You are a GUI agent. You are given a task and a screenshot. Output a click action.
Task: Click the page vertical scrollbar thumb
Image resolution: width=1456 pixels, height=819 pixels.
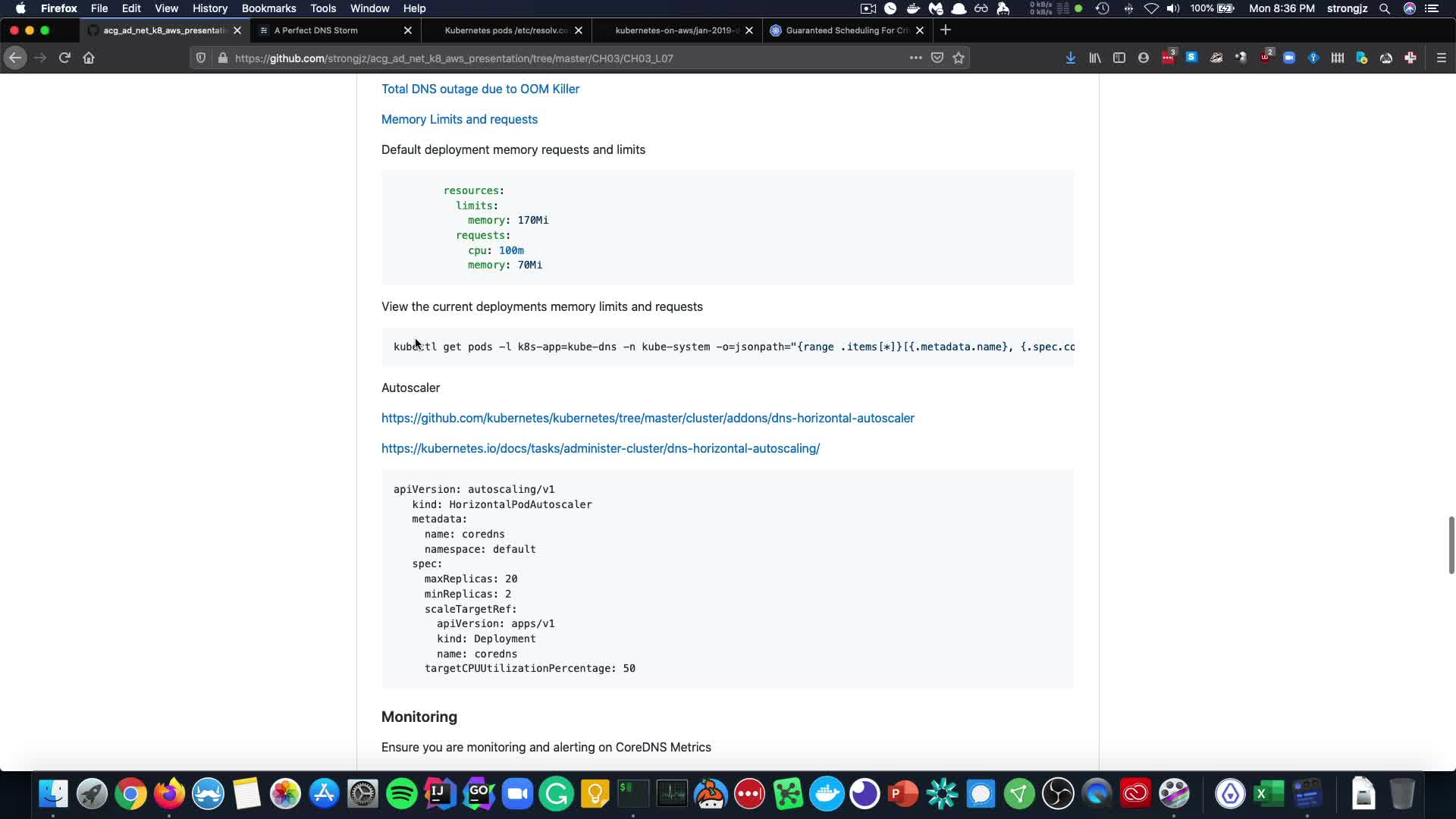pos(1451,544)
